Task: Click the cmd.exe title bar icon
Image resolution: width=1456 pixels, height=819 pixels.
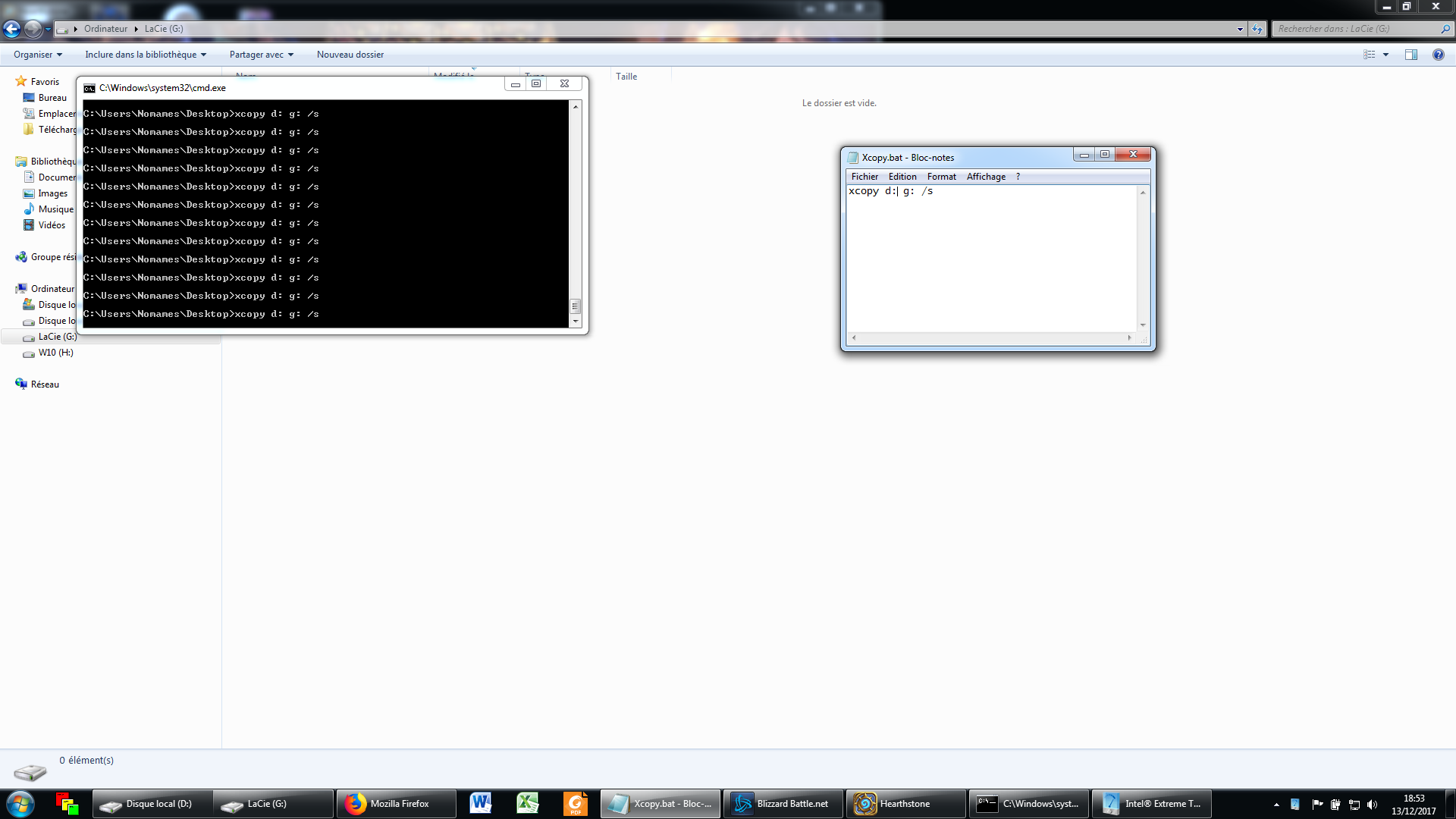Action: (89, 88)
